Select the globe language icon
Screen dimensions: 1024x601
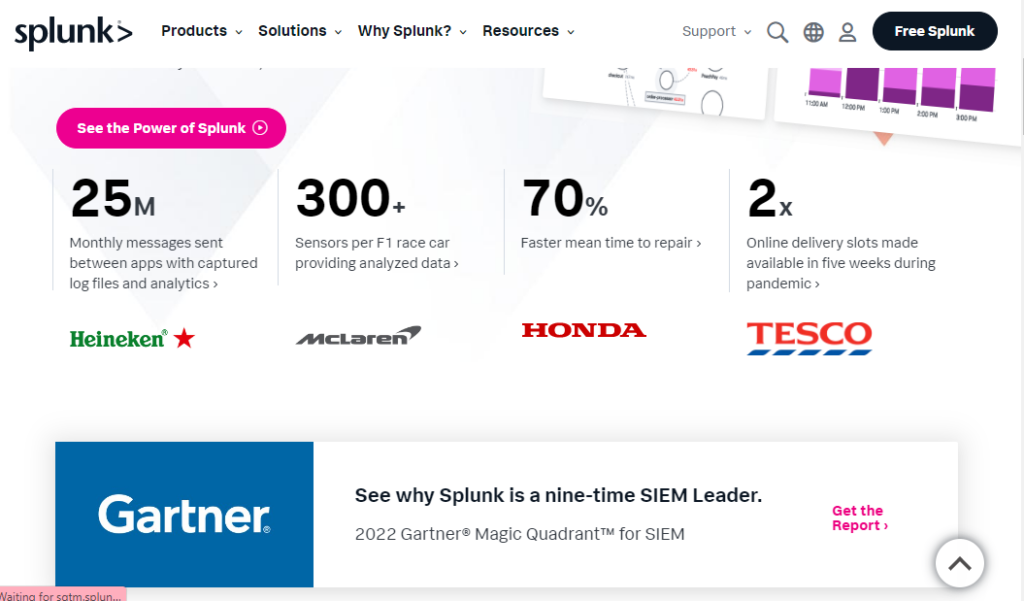pos(813,31)
